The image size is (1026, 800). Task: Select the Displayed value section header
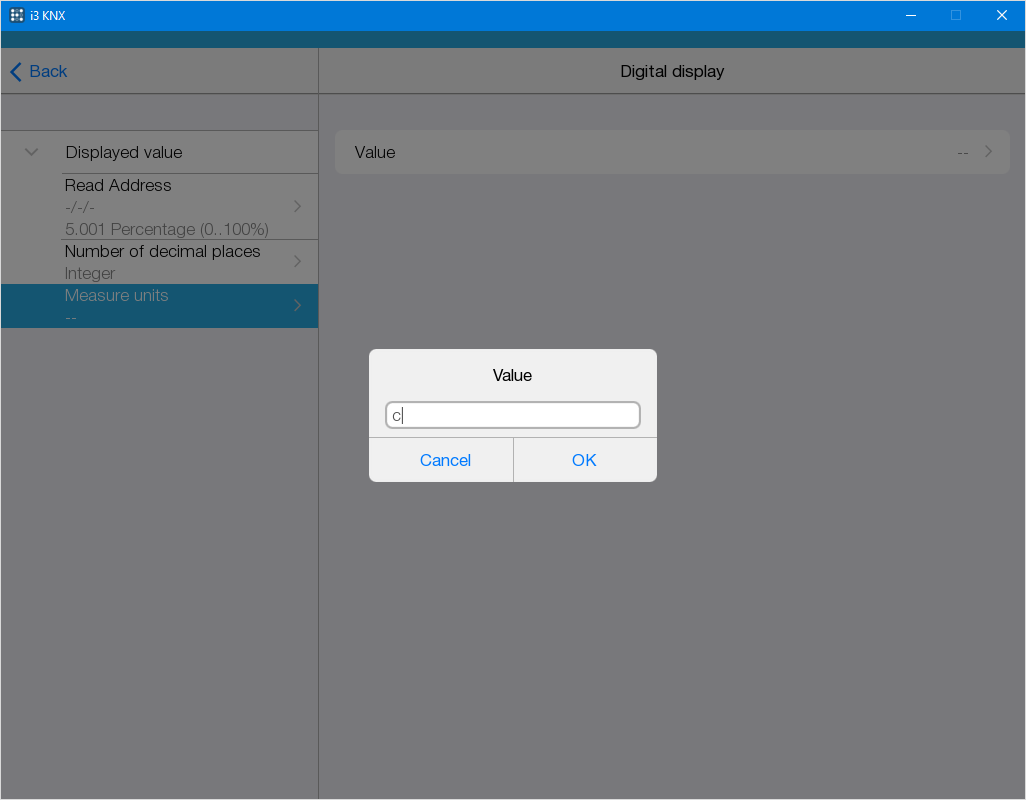pyautogui.click(x=124, y=152)
